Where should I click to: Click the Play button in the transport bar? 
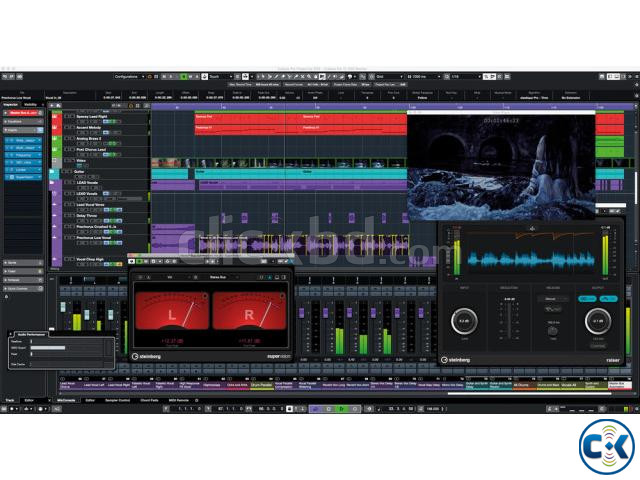point(342,409)
